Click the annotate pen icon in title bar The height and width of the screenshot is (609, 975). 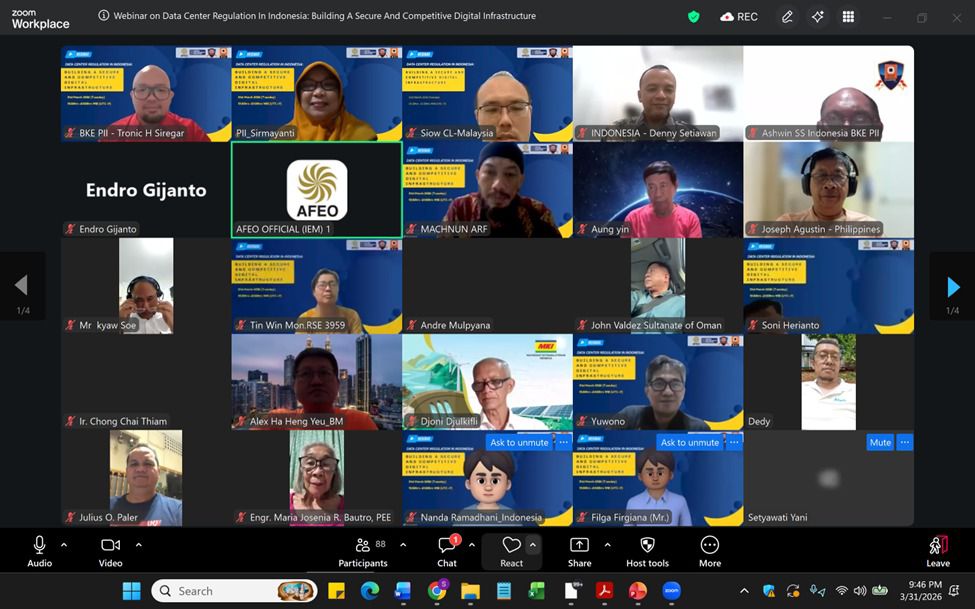(787, 17)
